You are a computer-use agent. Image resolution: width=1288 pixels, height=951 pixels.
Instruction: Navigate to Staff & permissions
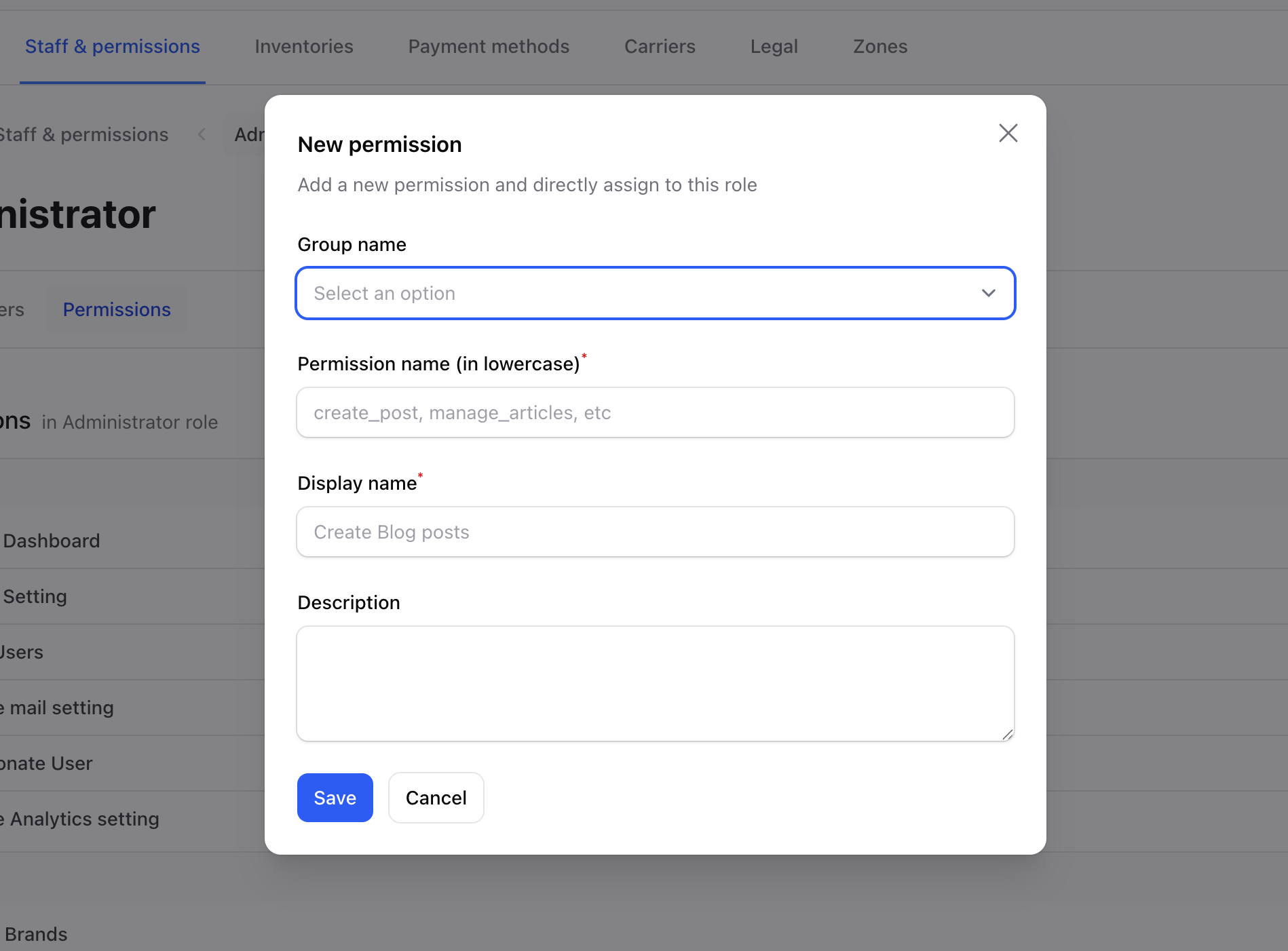[113, 46]
